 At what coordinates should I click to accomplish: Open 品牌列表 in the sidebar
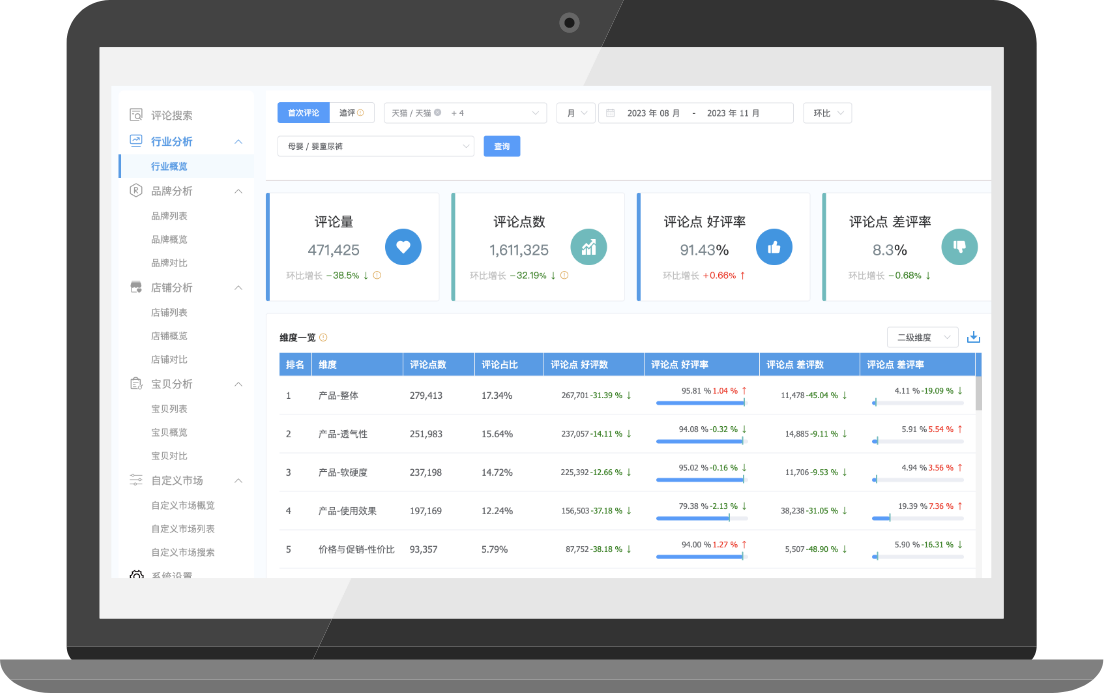[x=169, y=216]
